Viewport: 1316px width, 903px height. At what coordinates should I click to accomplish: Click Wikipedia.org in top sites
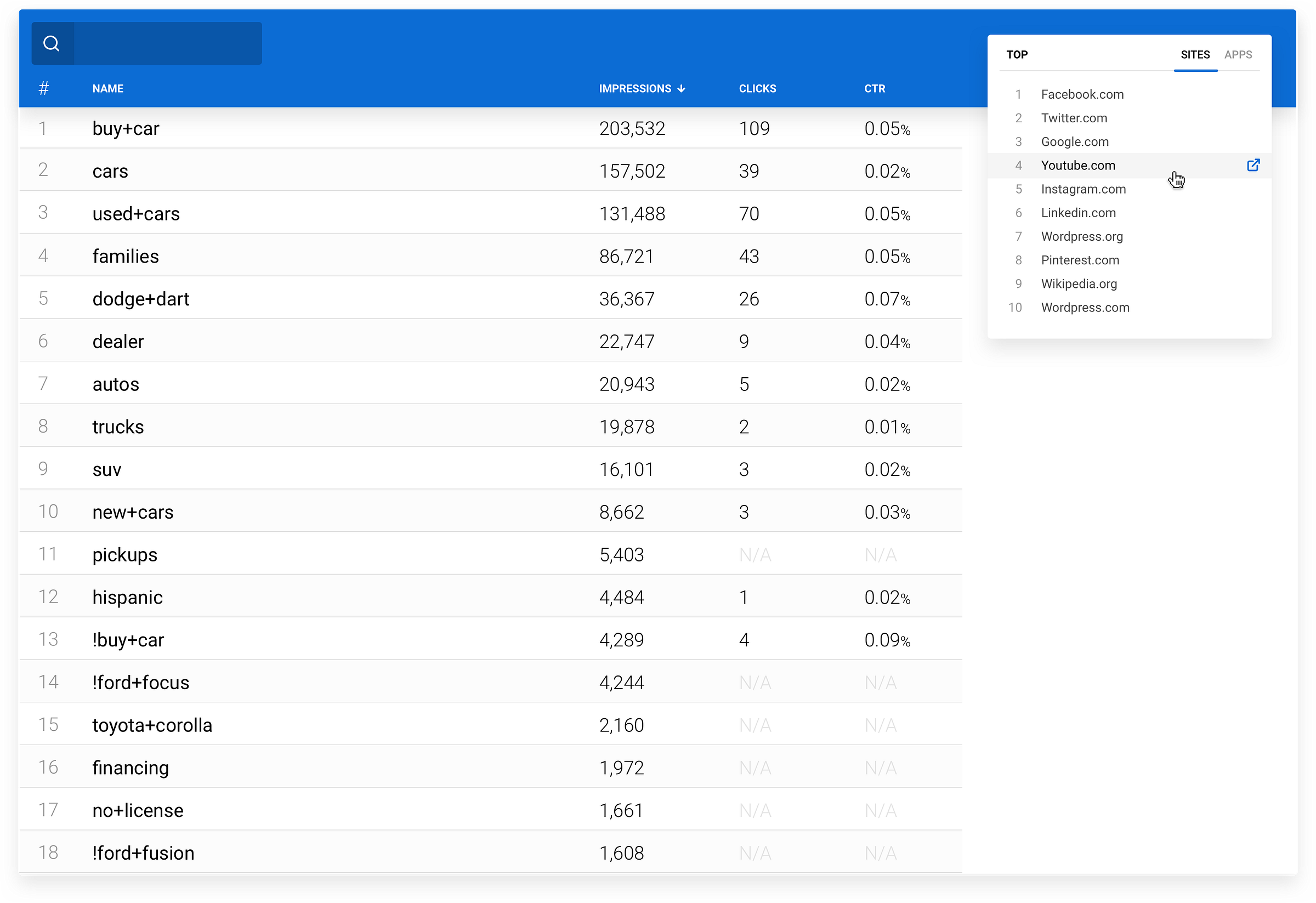pos(1079,284)
